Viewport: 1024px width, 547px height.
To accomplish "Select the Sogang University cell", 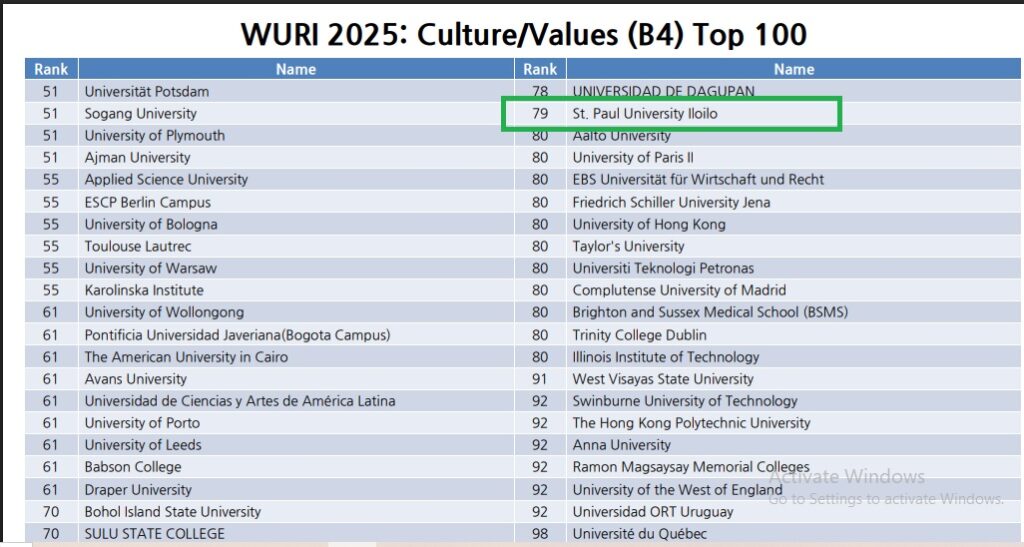I will coord(141,114).
